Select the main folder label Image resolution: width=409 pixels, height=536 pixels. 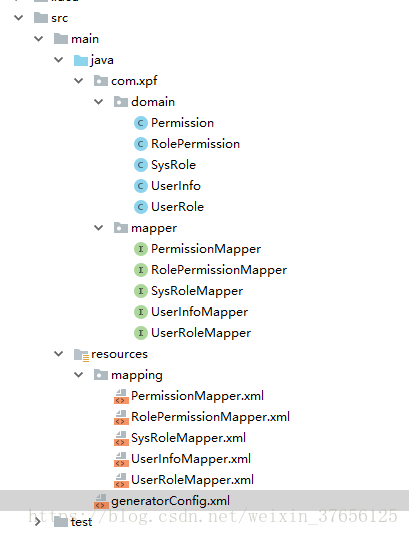tap(85, 39)
